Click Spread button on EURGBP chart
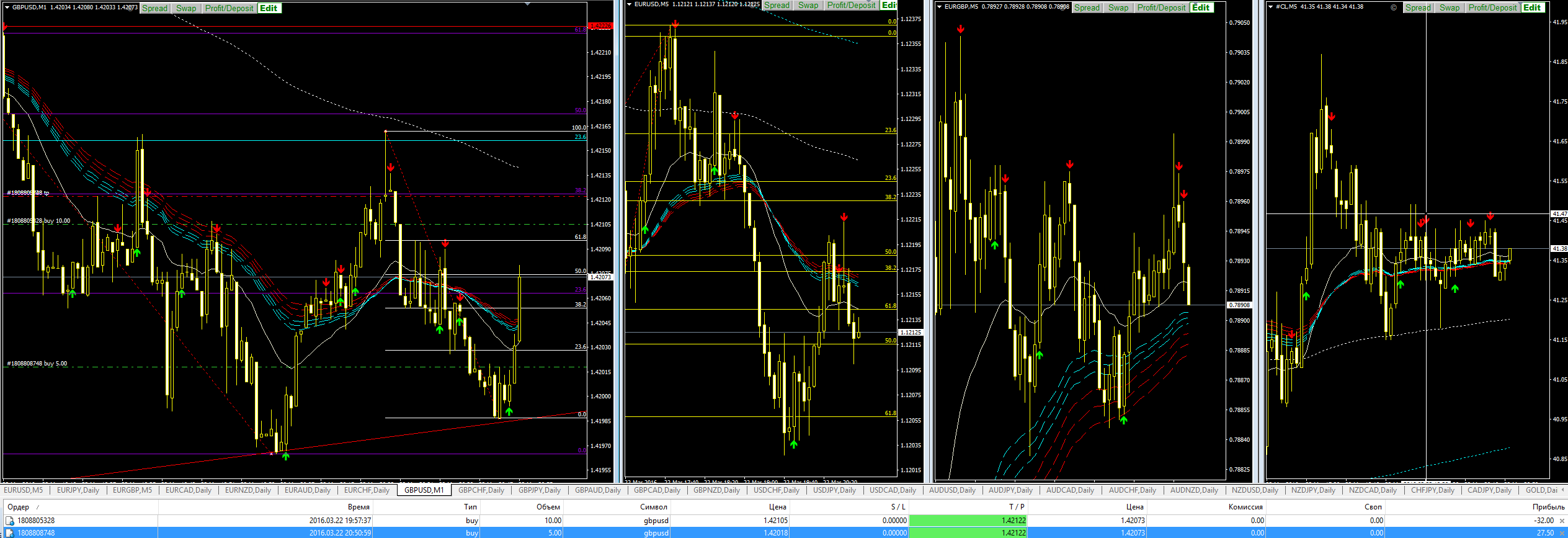The height and width of the screenshot is (538, 1568). click(x=1087, y=7)
